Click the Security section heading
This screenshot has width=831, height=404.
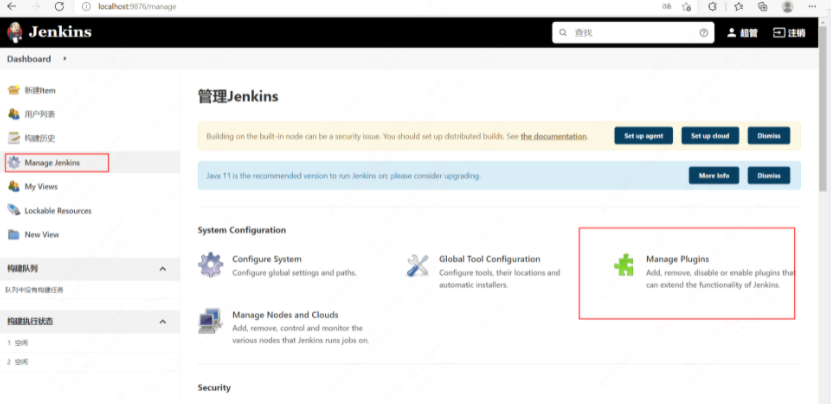pyautogui.click(x=214, y=388)
